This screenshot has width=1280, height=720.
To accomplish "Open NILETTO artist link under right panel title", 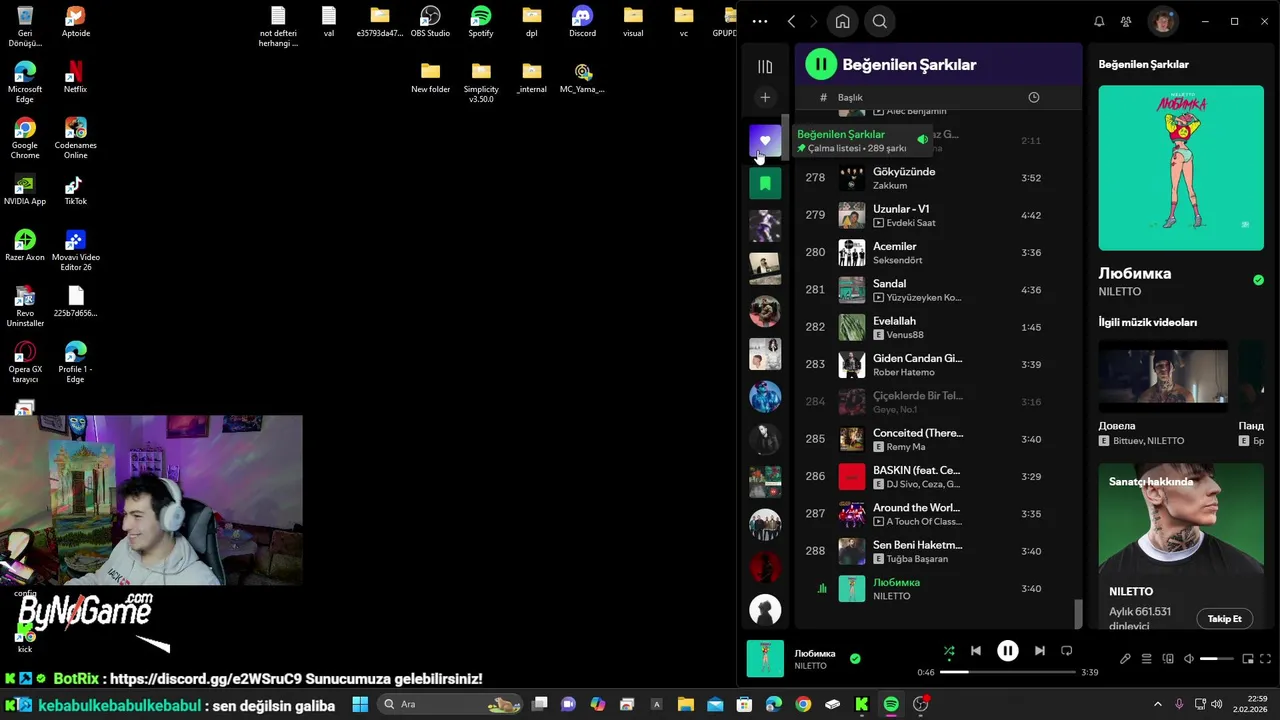I will tap(1119, 292).
